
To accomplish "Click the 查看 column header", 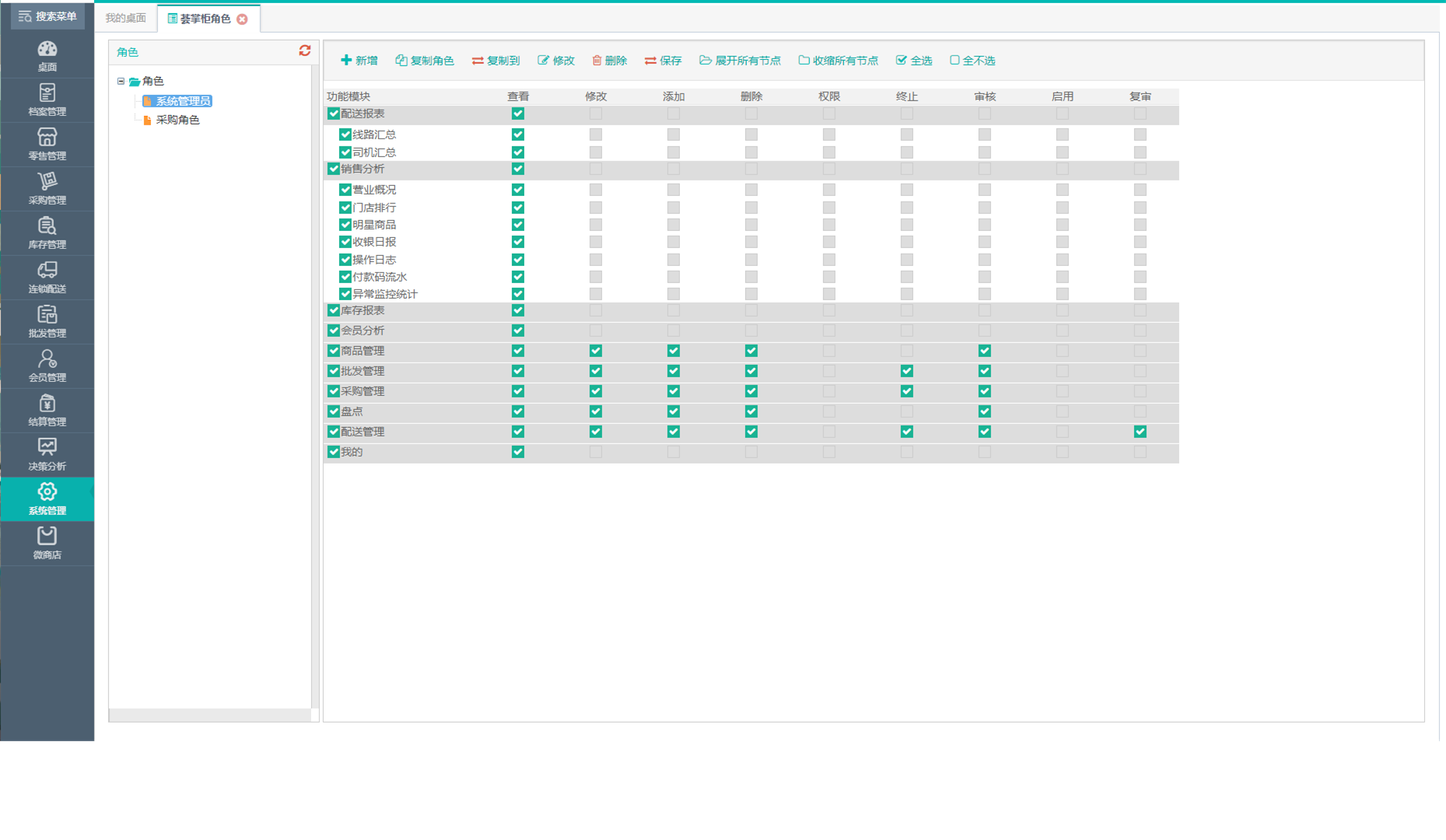I will [x=518, y=96].
